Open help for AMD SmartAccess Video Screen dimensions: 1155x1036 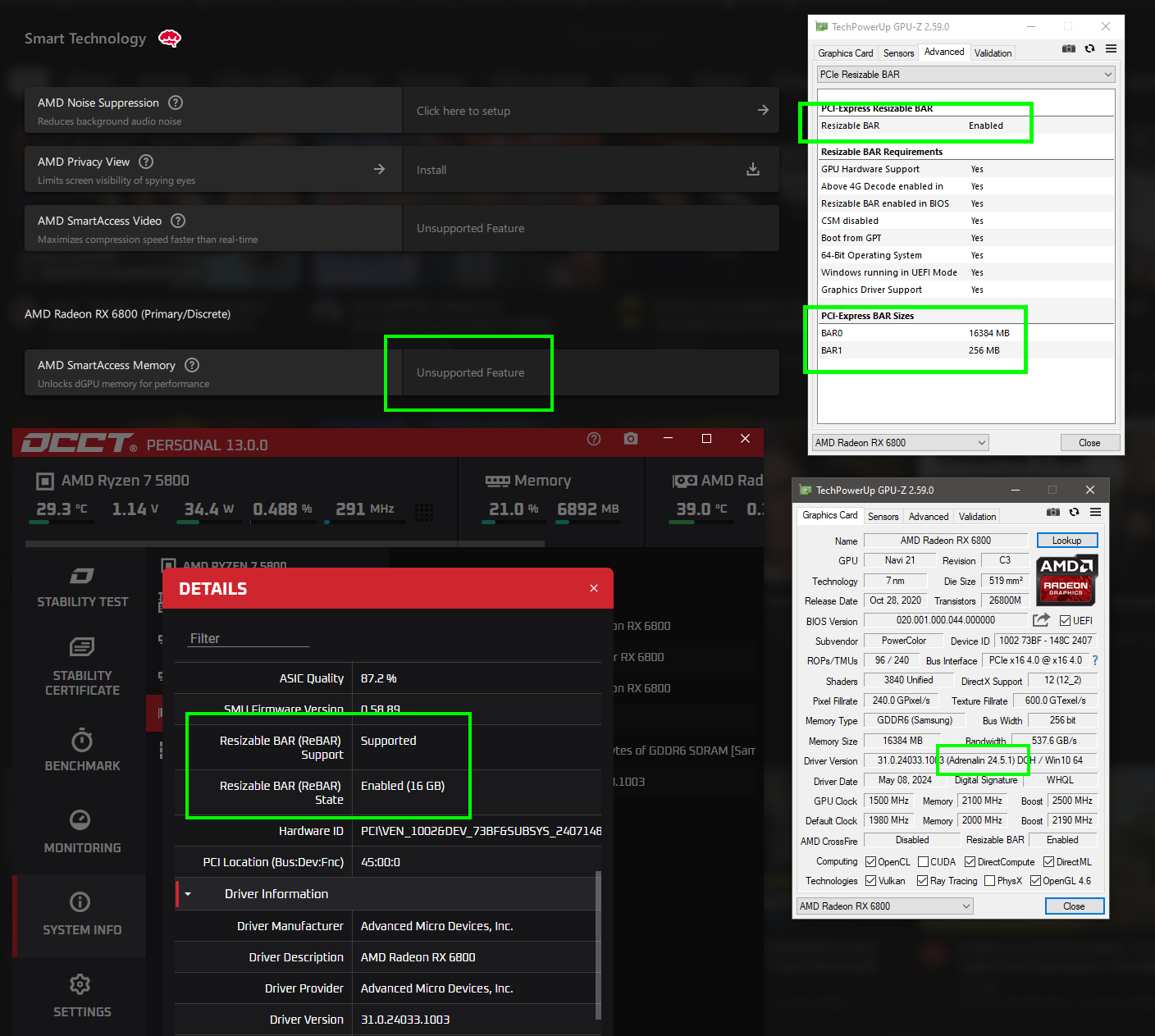[x=178, y=221]
